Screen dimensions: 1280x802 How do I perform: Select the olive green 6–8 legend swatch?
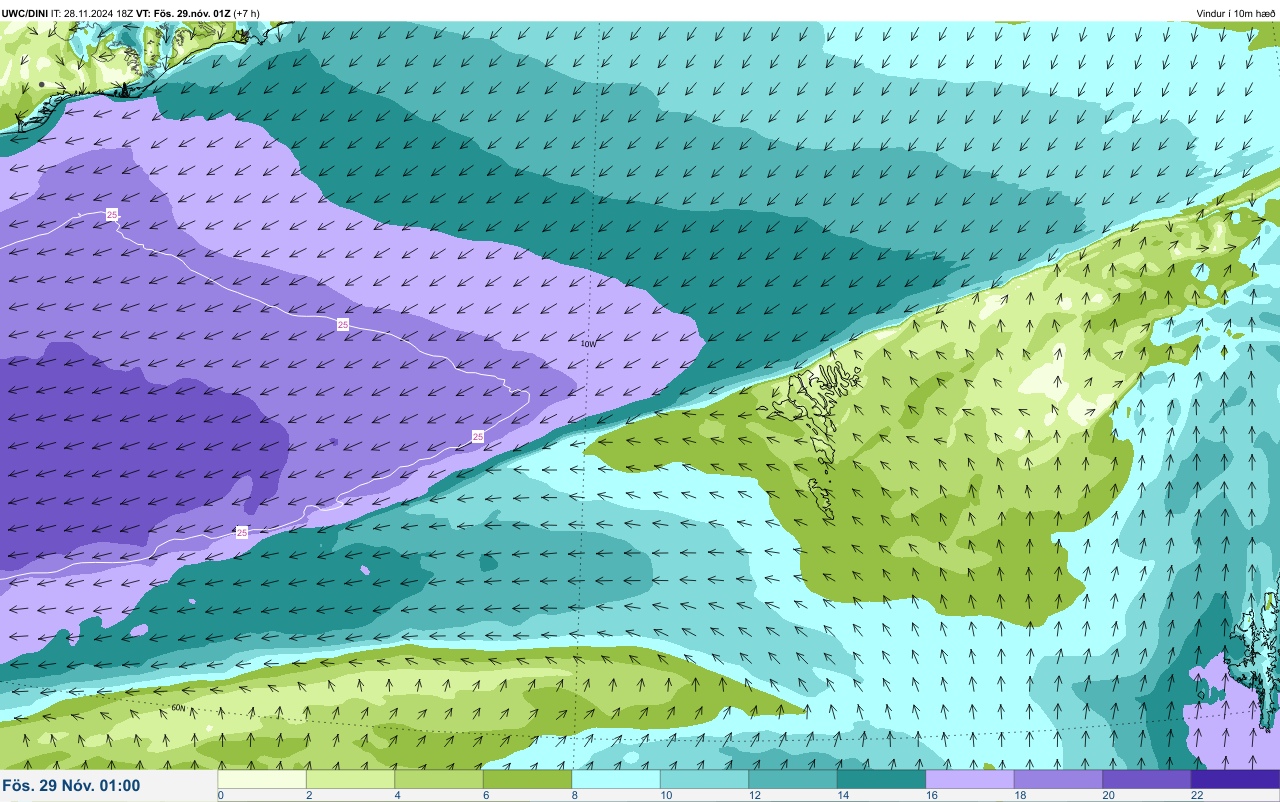coord(527,778)
